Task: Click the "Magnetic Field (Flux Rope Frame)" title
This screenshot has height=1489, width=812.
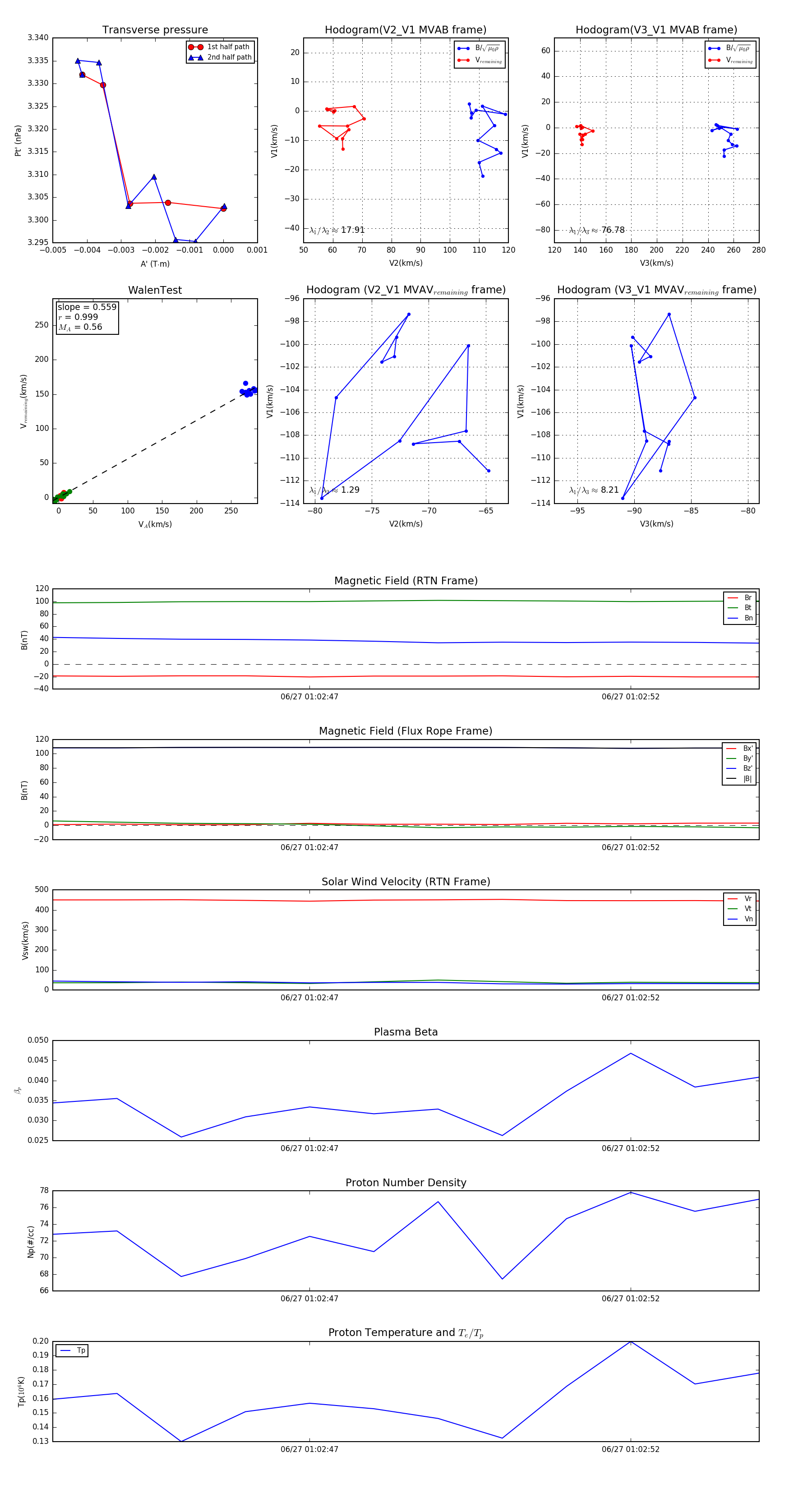Action: 406,731
